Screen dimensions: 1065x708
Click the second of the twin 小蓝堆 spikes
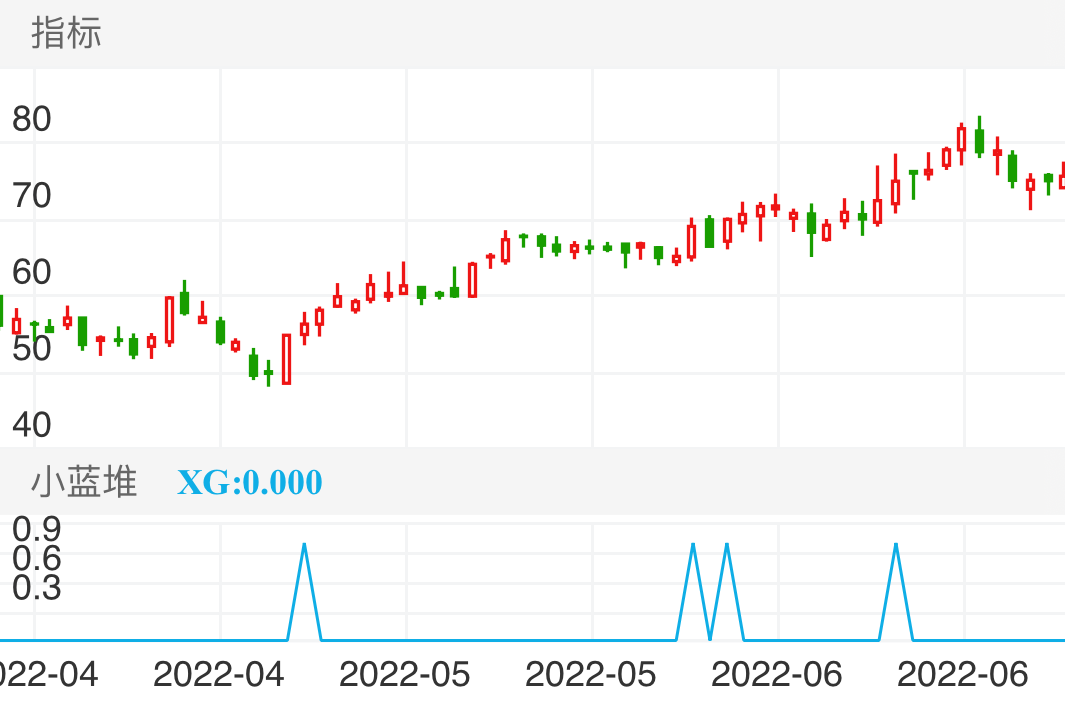(727, 546)
